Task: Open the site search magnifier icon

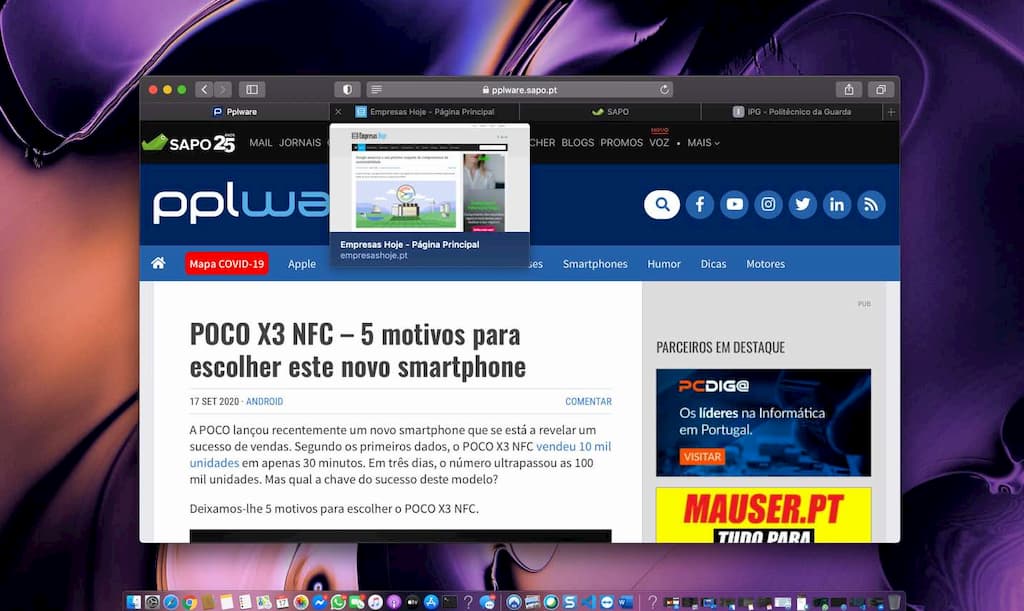Action: point(662,204)
